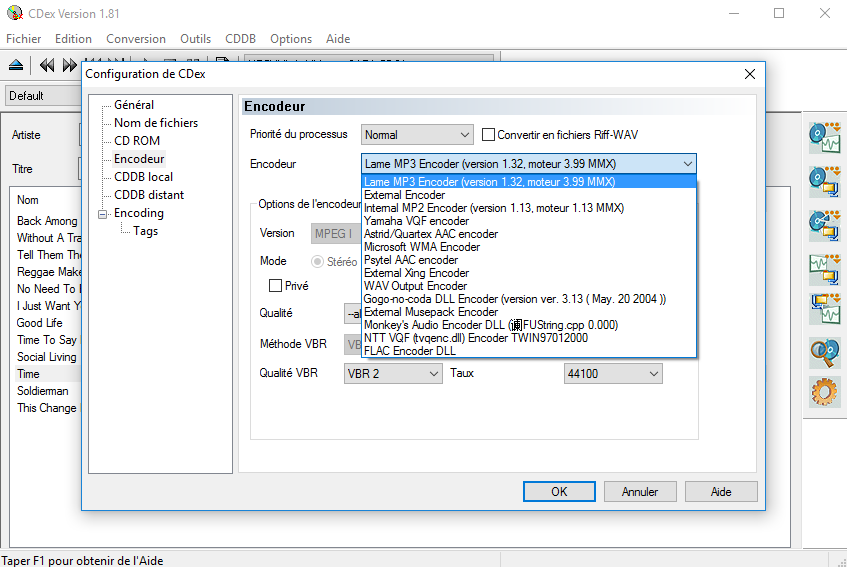Collapse the Encodeur combo box arrow
Image resolution: width=847 pixels, height=567 pixels.
click(687, 164)
